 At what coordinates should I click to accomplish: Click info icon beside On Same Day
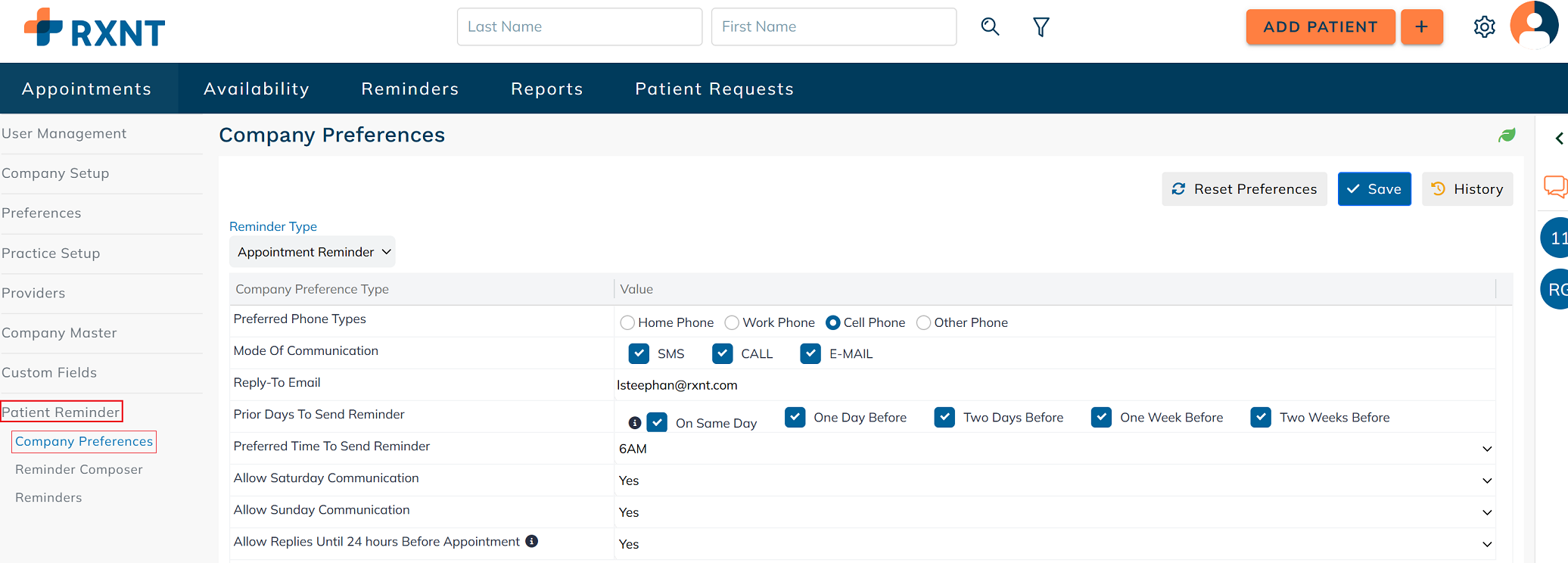click(x=635, y=423)
